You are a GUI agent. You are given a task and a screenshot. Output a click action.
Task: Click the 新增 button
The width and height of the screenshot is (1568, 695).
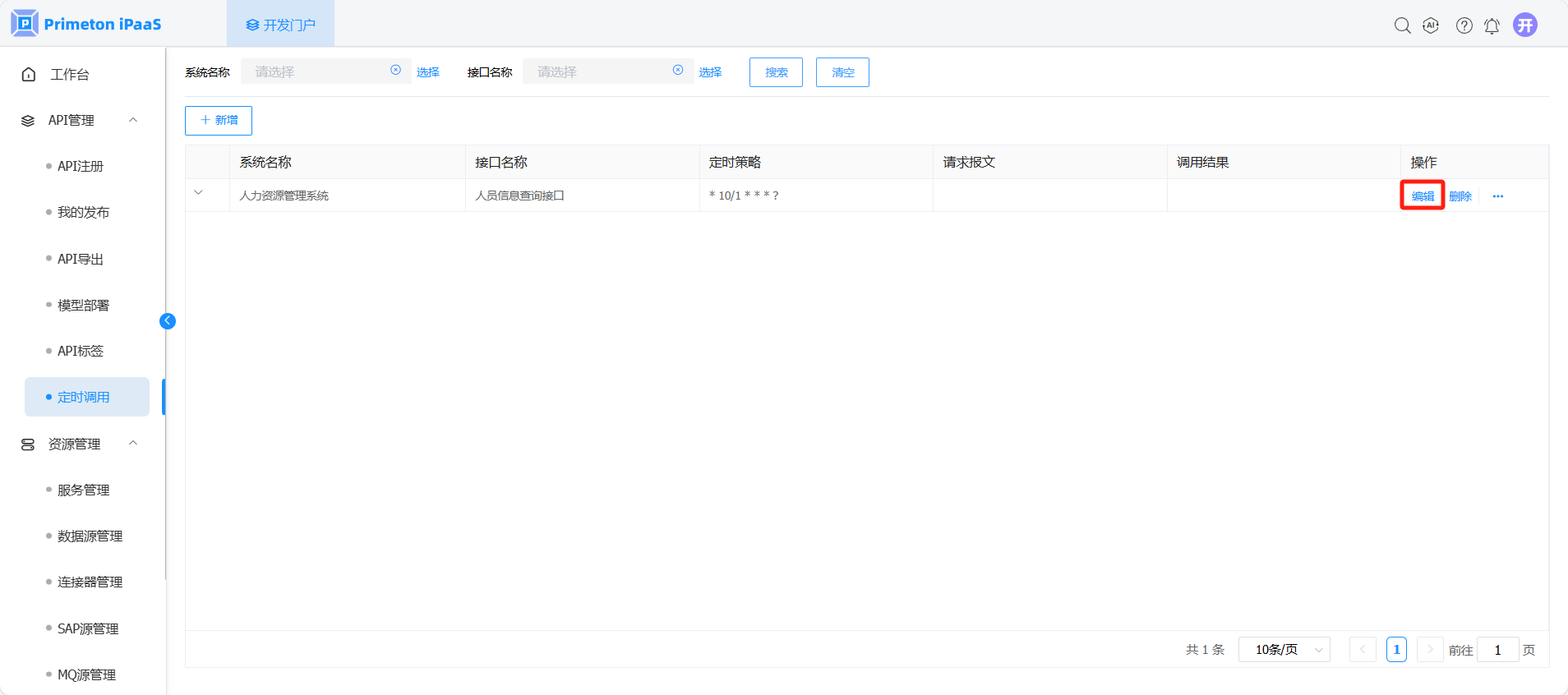[x=219, y=120]
